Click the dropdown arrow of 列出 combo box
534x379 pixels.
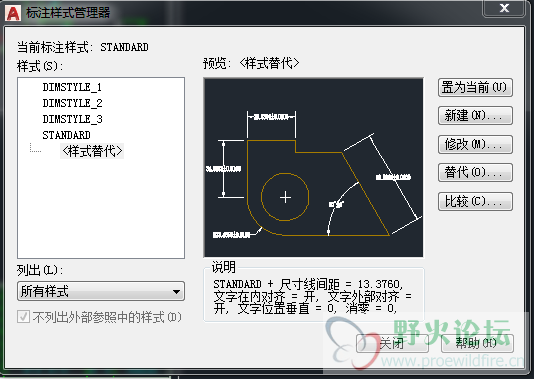click(176, 291)
